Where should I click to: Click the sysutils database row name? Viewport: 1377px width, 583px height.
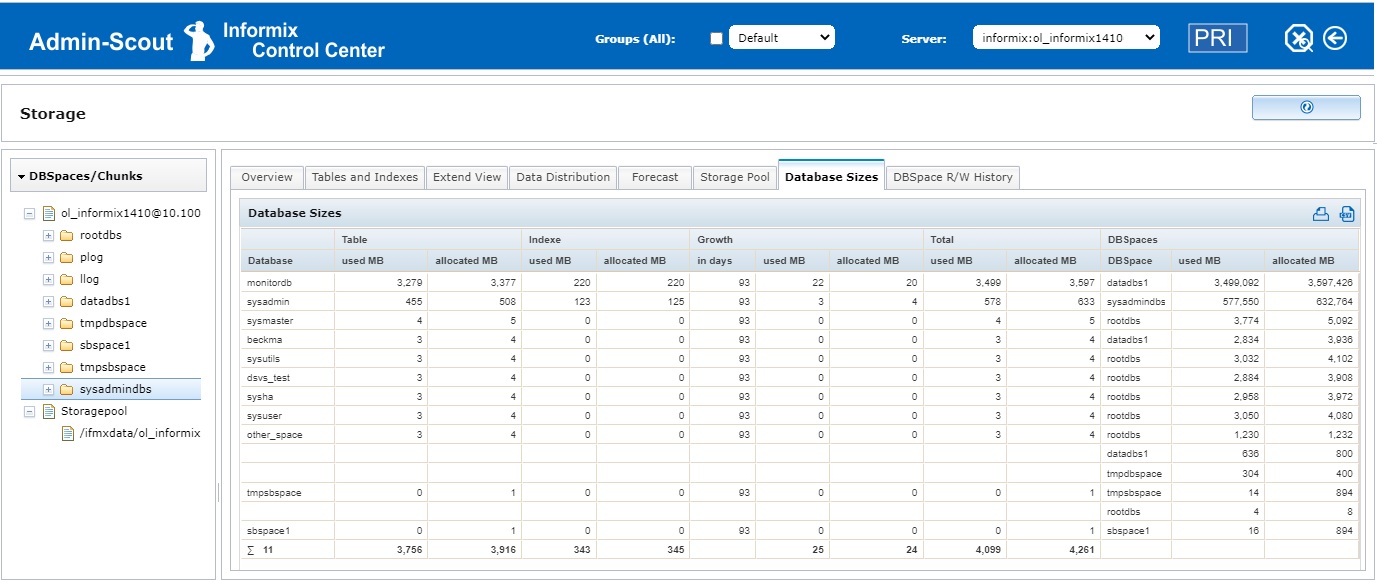click(264, 359)
